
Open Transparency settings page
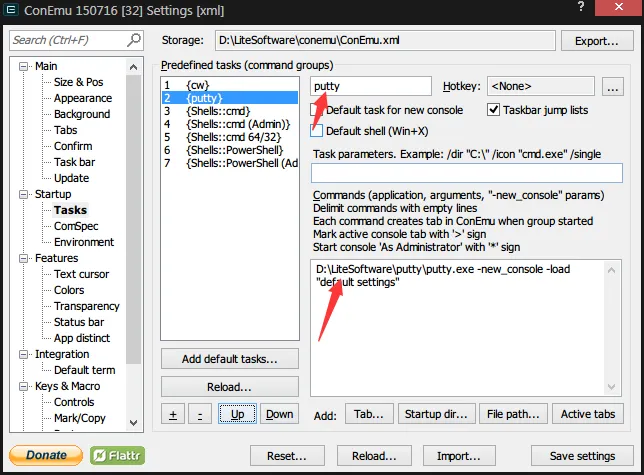pyautogui.click(x=87, y=306)
